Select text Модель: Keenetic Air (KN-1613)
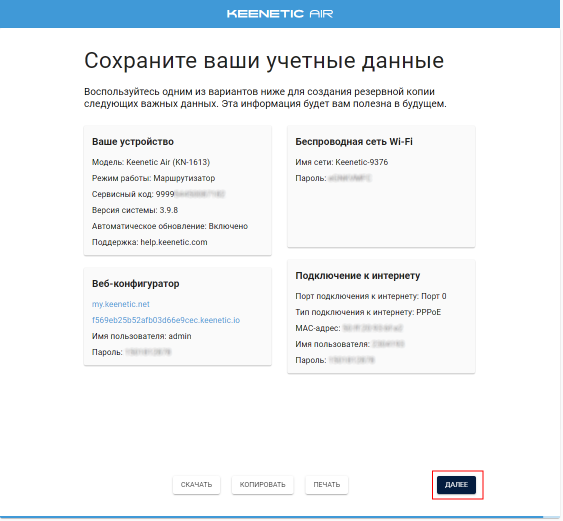The height and width of the screenshot is (521, 563). (x=151, y=162)
